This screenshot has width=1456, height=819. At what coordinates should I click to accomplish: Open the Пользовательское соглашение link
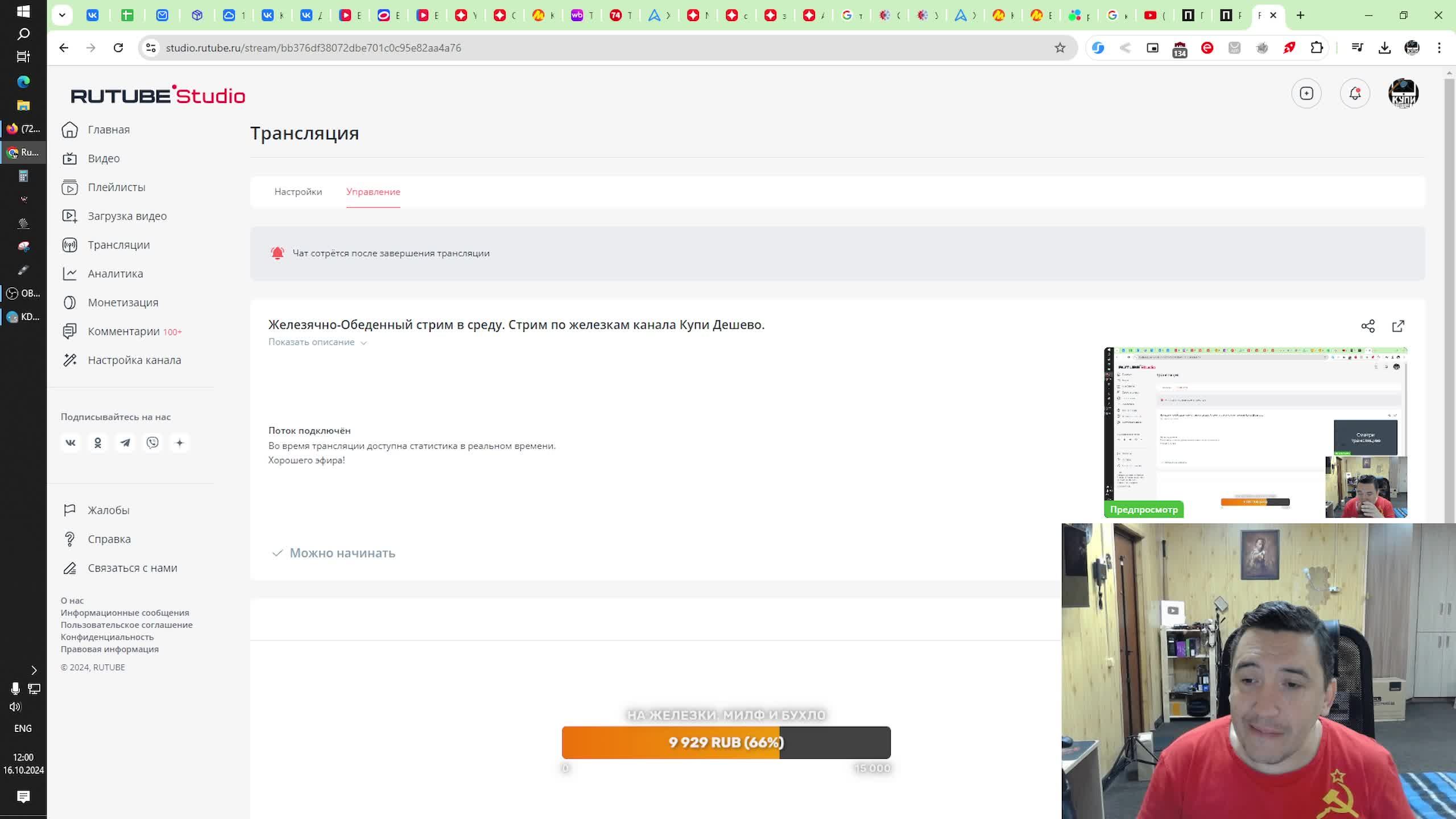[126, 624]
